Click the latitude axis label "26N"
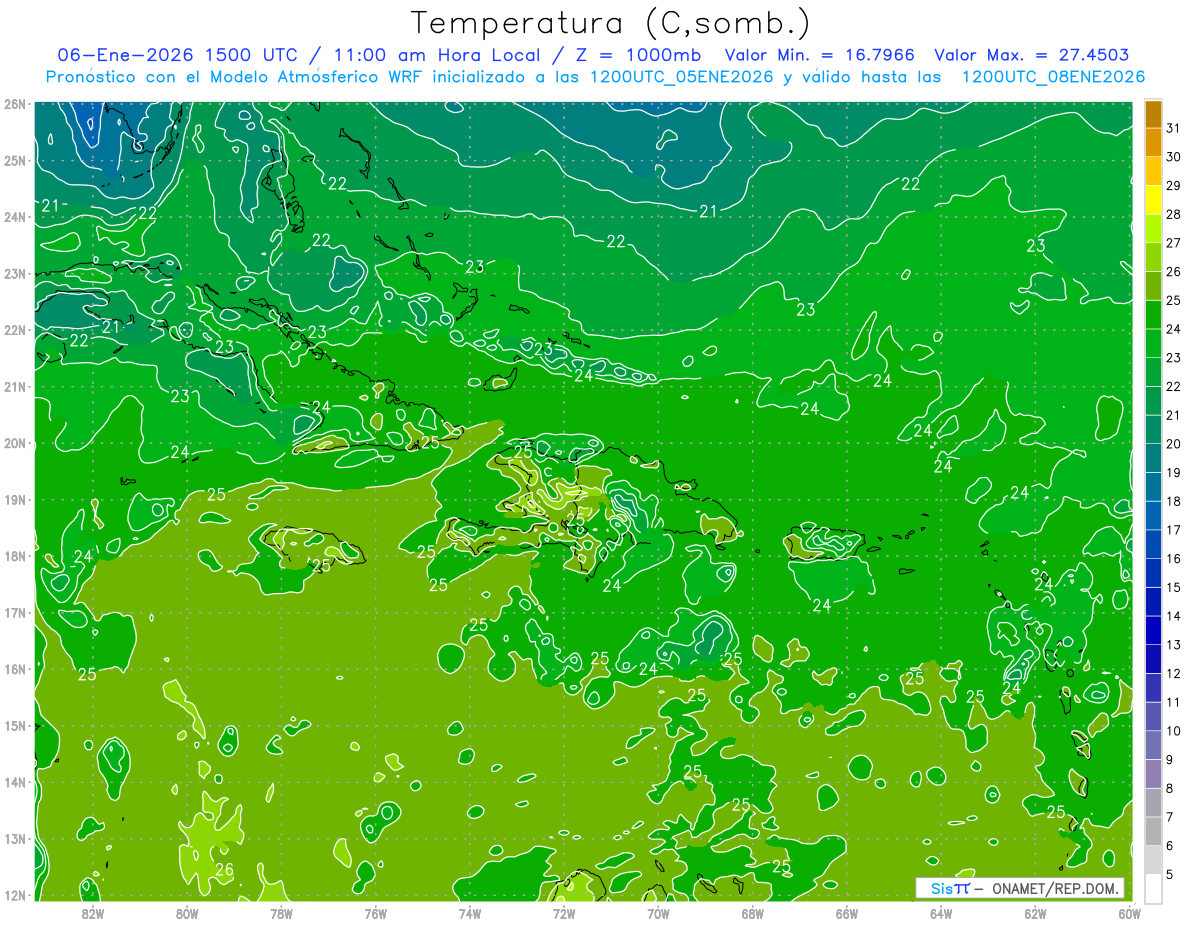1200x927 pixels. (x=16, y=104)
